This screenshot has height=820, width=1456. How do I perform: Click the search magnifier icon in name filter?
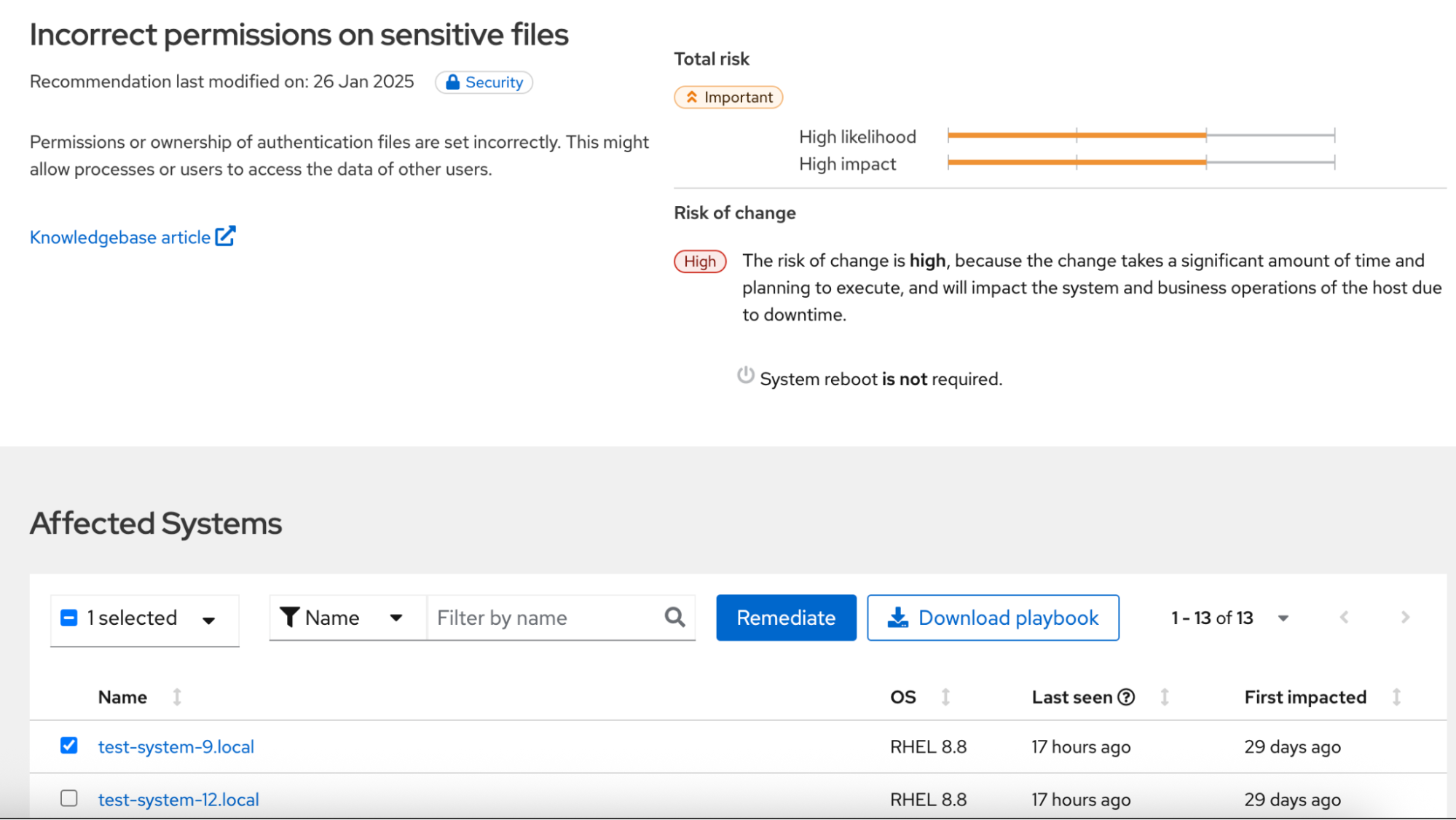click(674, 618)
